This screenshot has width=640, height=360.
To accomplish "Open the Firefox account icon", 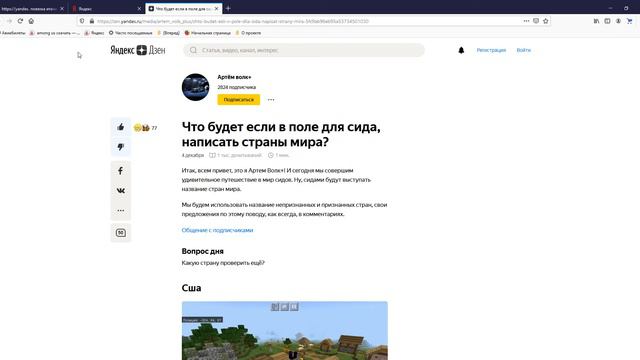I will pos(618,21).
